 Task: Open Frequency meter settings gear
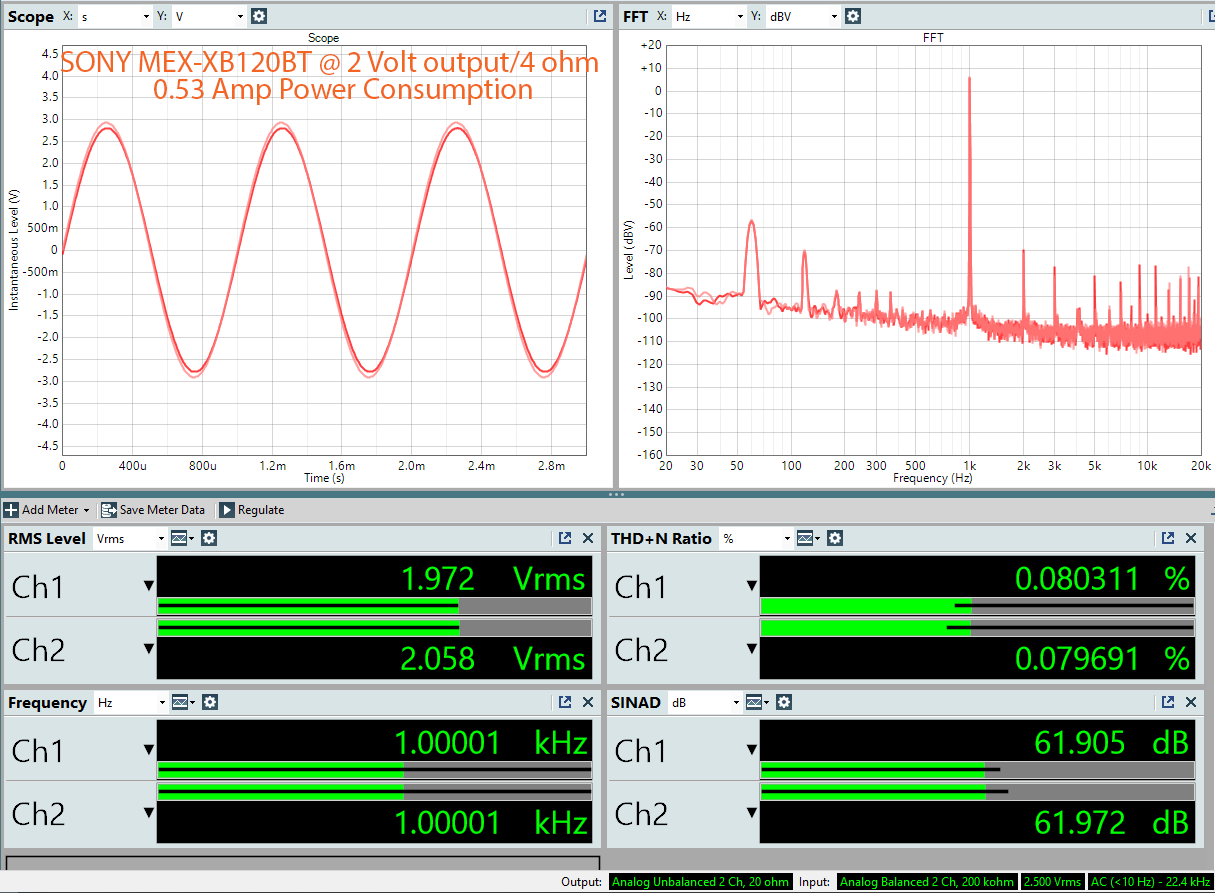(208, 702)
